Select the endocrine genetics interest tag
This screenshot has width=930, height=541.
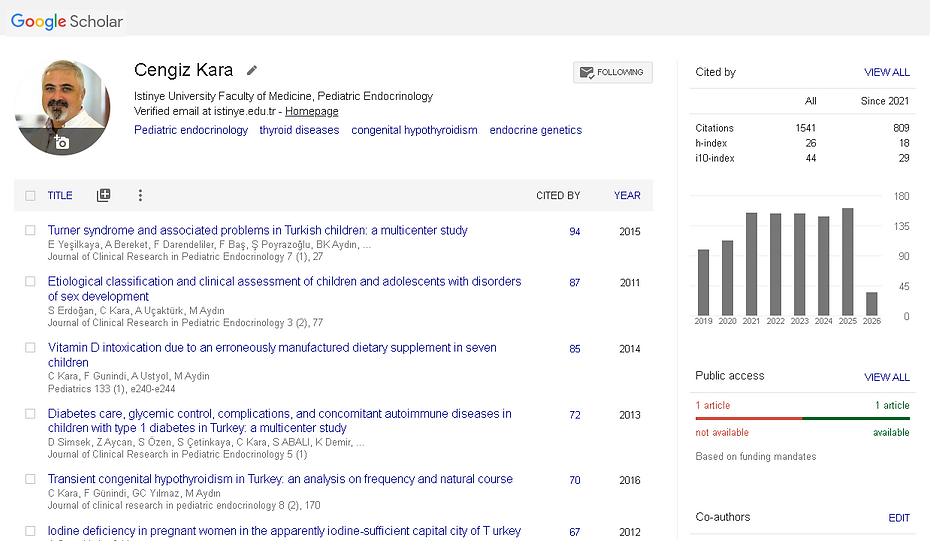[x=536, y=130]
